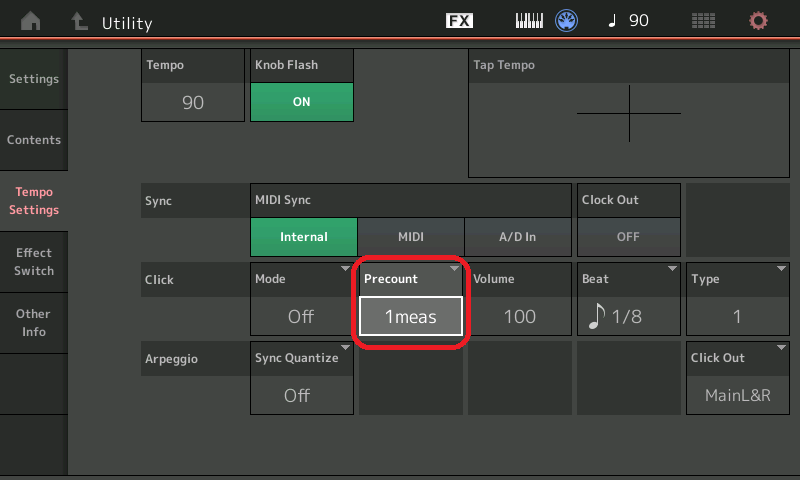
Task: Open the Contents tab
Action: point(34,140)
